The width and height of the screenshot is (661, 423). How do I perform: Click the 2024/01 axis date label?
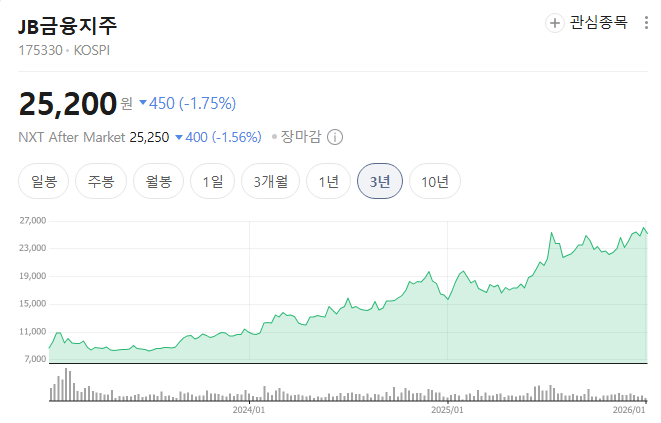(x=248, y=410)
